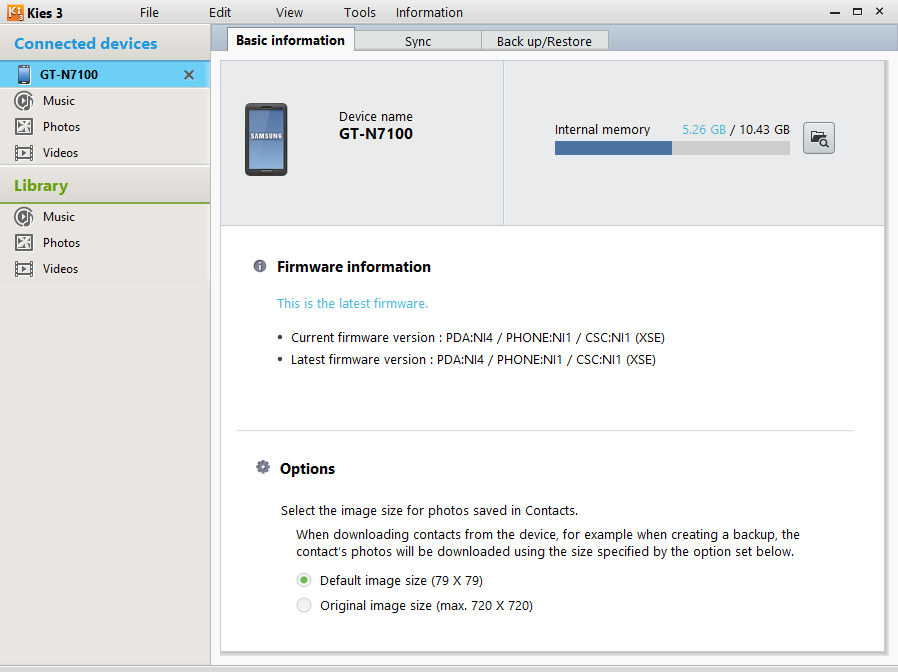
Task: Click the internal memory usage bar
Action: pos(672,148)
